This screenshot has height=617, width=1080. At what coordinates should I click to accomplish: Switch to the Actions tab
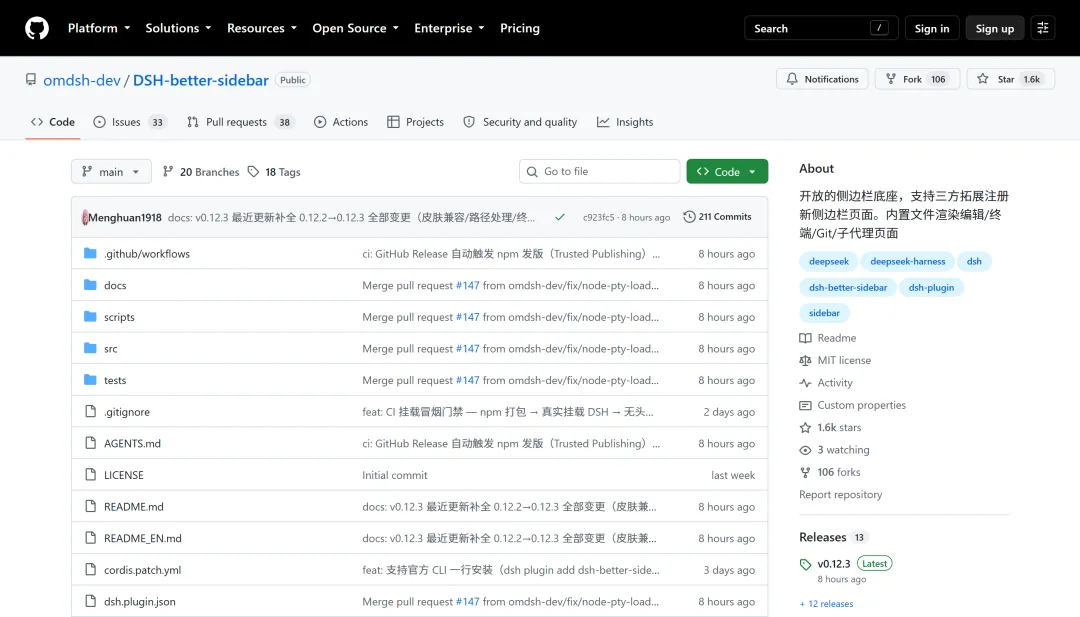tap(341, 122)
